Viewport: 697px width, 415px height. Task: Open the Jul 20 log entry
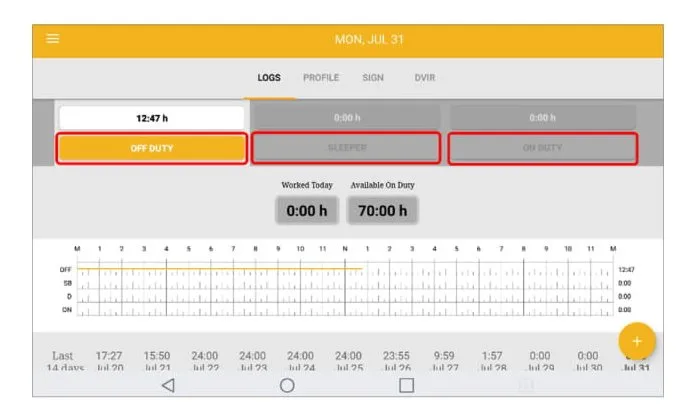[x=109, y=361]
